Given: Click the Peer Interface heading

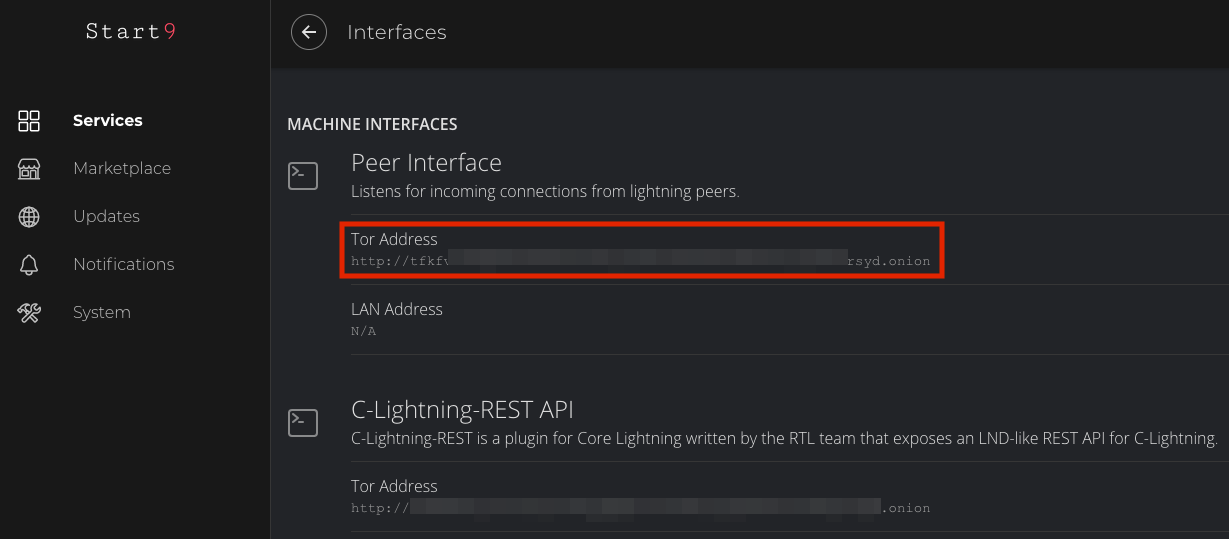Looking at the screenshot, I should tap(426, 162).
